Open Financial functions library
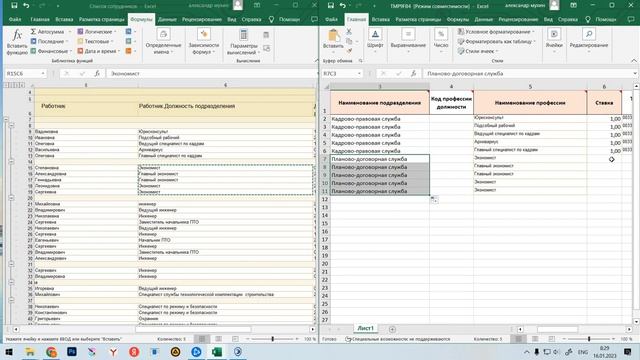Image resolution: width=640 pixels, height=360 pixels. pos(51,51)
